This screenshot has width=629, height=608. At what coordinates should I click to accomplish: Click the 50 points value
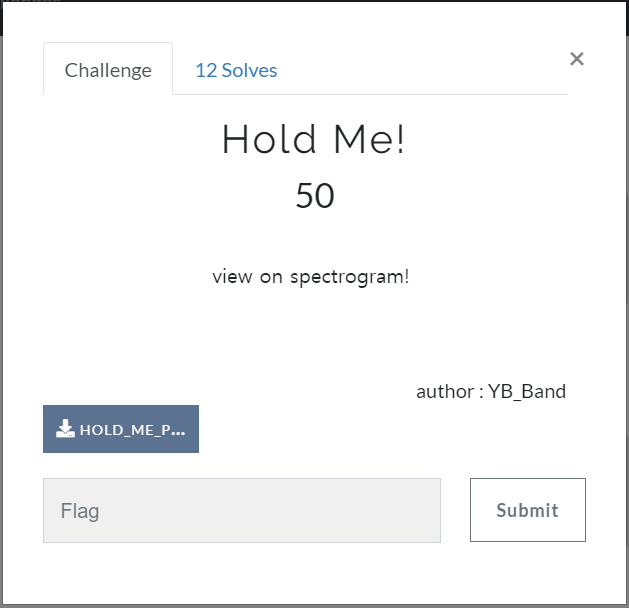pos(314,196)
